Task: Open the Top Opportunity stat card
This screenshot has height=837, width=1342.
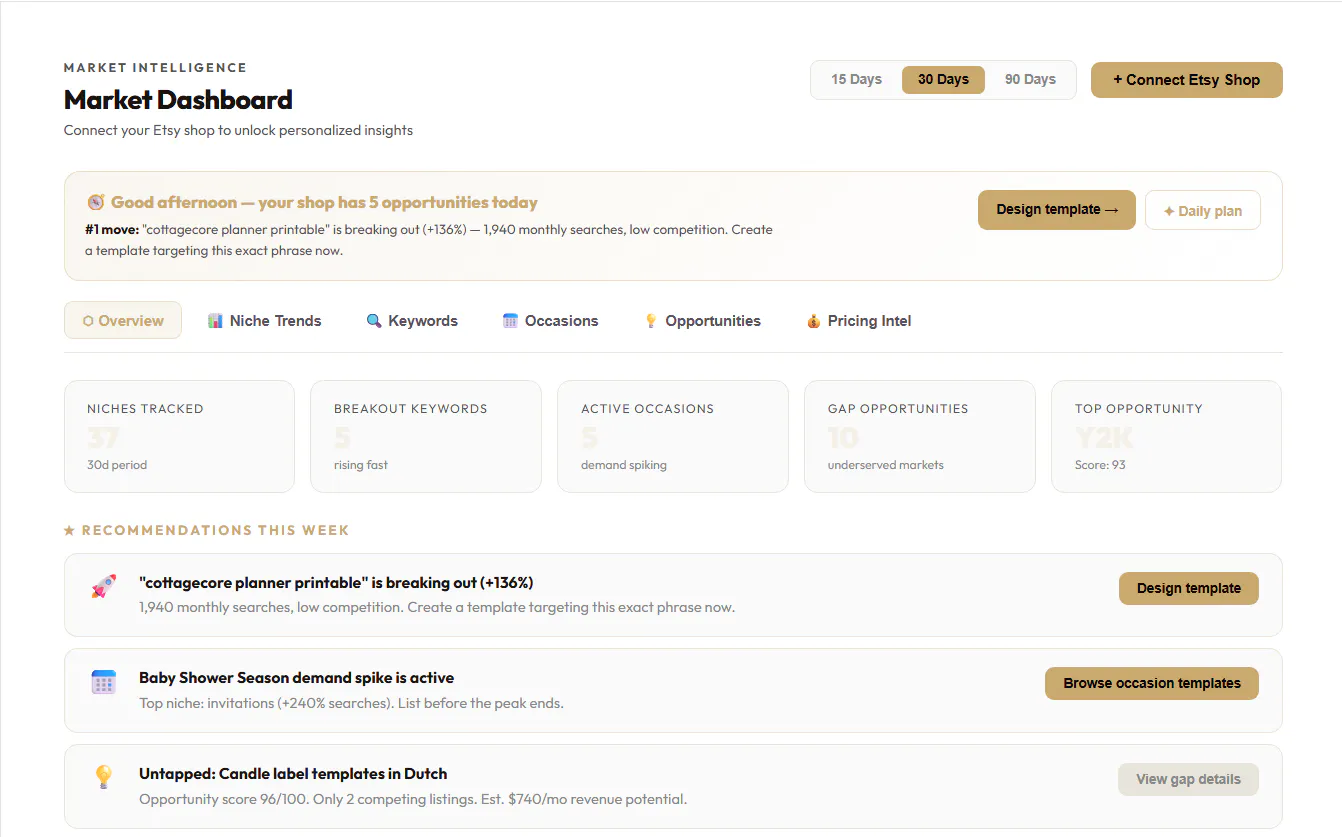Action: [x=1166, y=436]
